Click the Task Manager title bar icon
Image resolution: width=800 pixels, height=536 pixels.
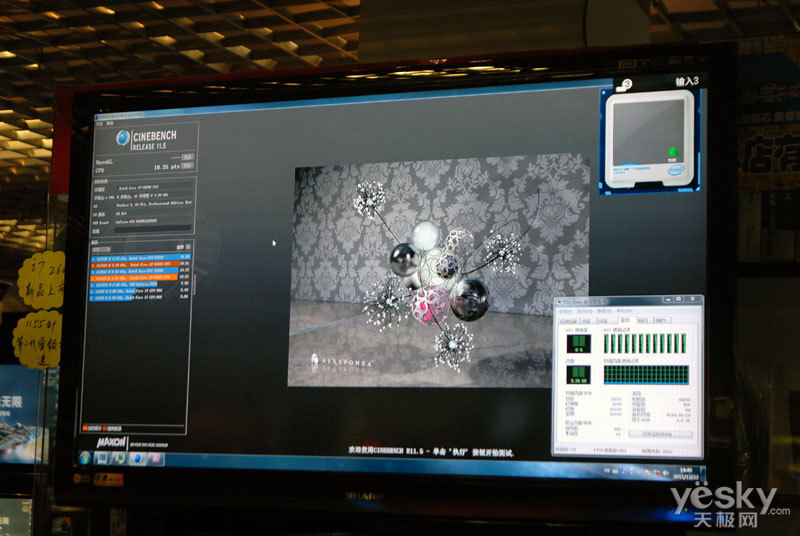559,302
